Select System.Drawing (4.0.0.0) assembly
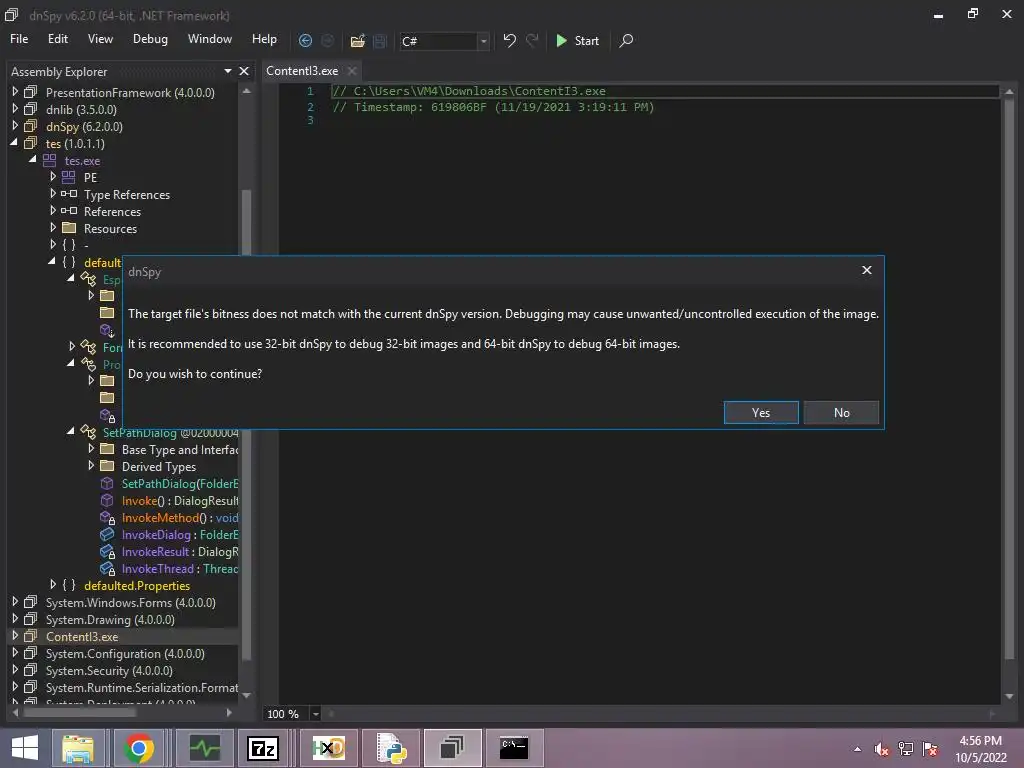The height and width of the screenshot is (768, 1024). 110,620
